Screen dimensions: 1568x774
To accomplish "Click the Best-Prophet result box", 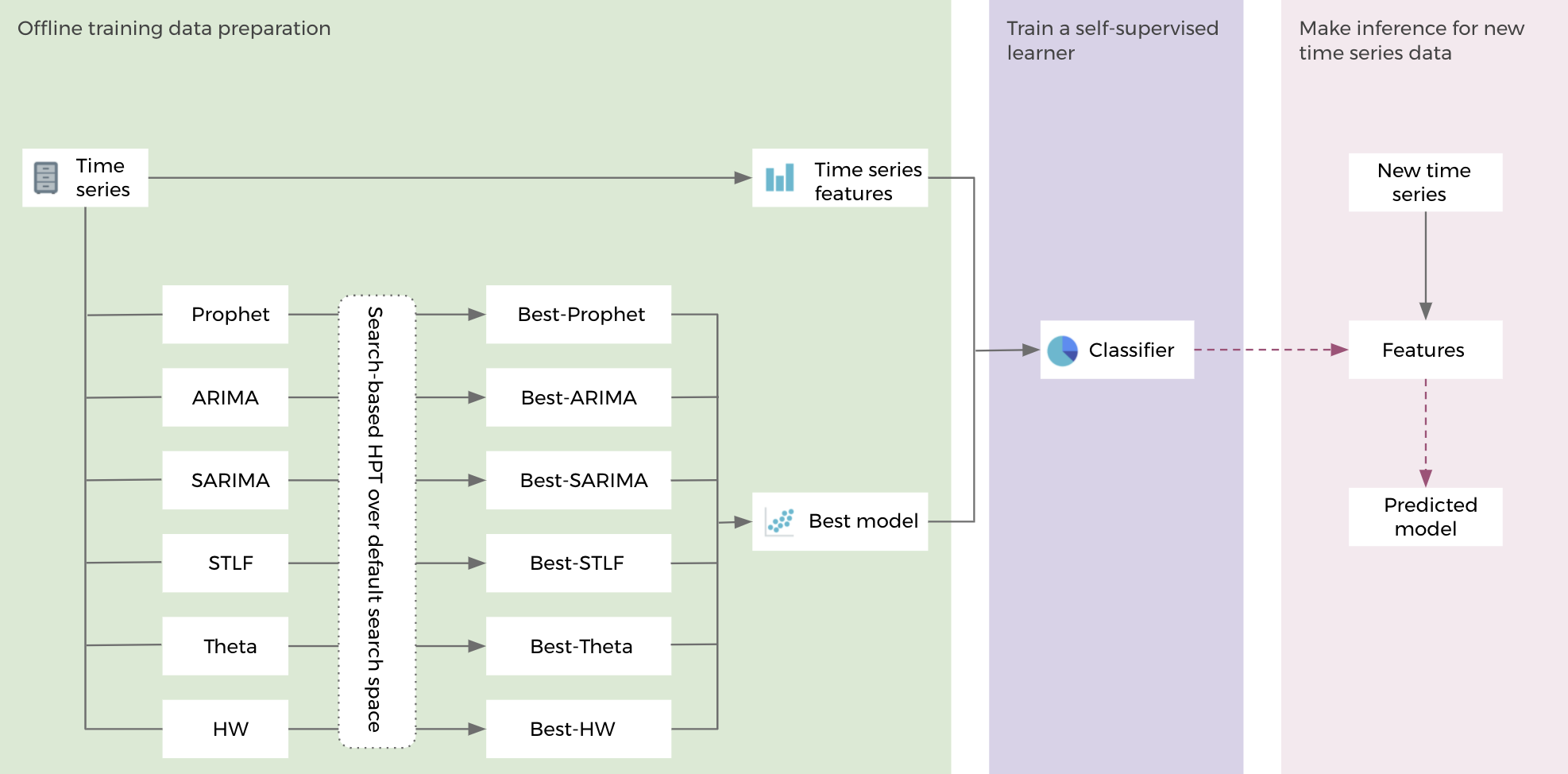I will tap(578, 315).
